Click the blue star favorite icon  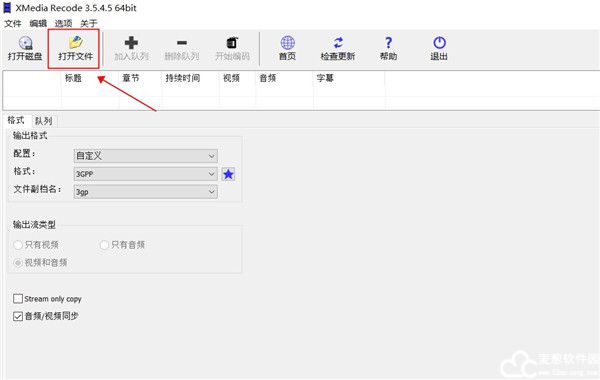[228, 175]
